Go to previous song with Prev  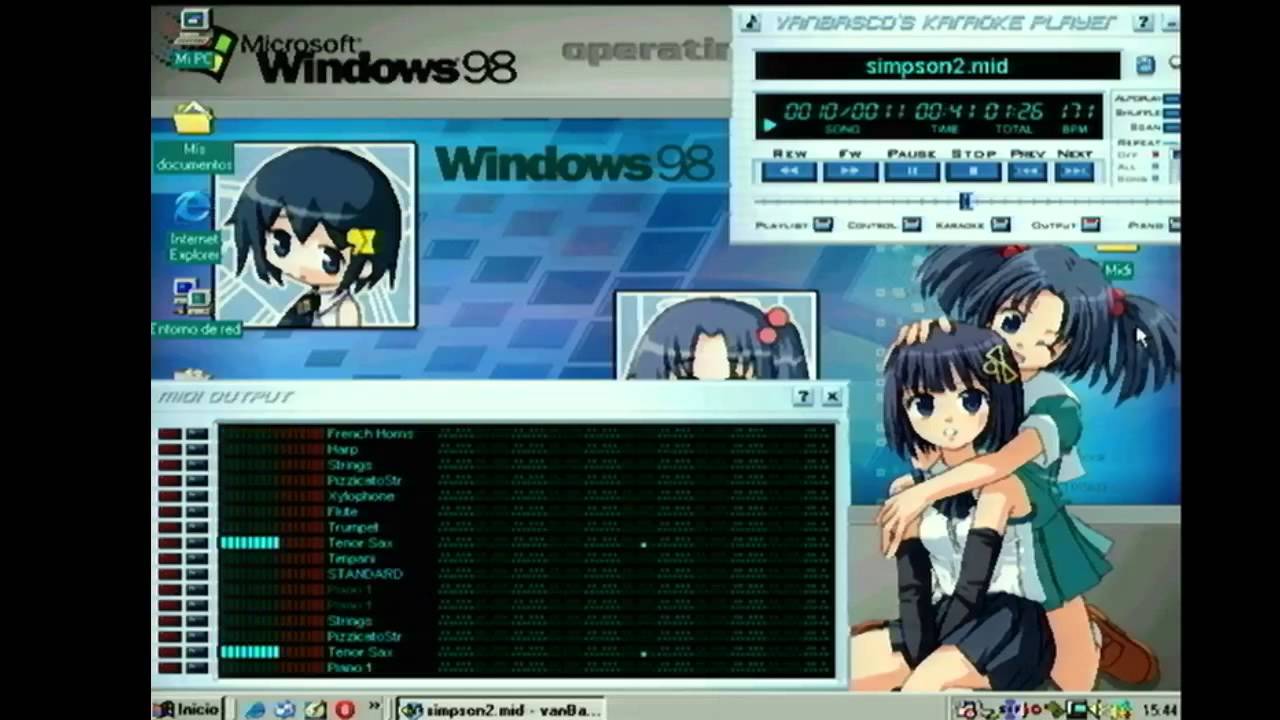(1027, 172)
